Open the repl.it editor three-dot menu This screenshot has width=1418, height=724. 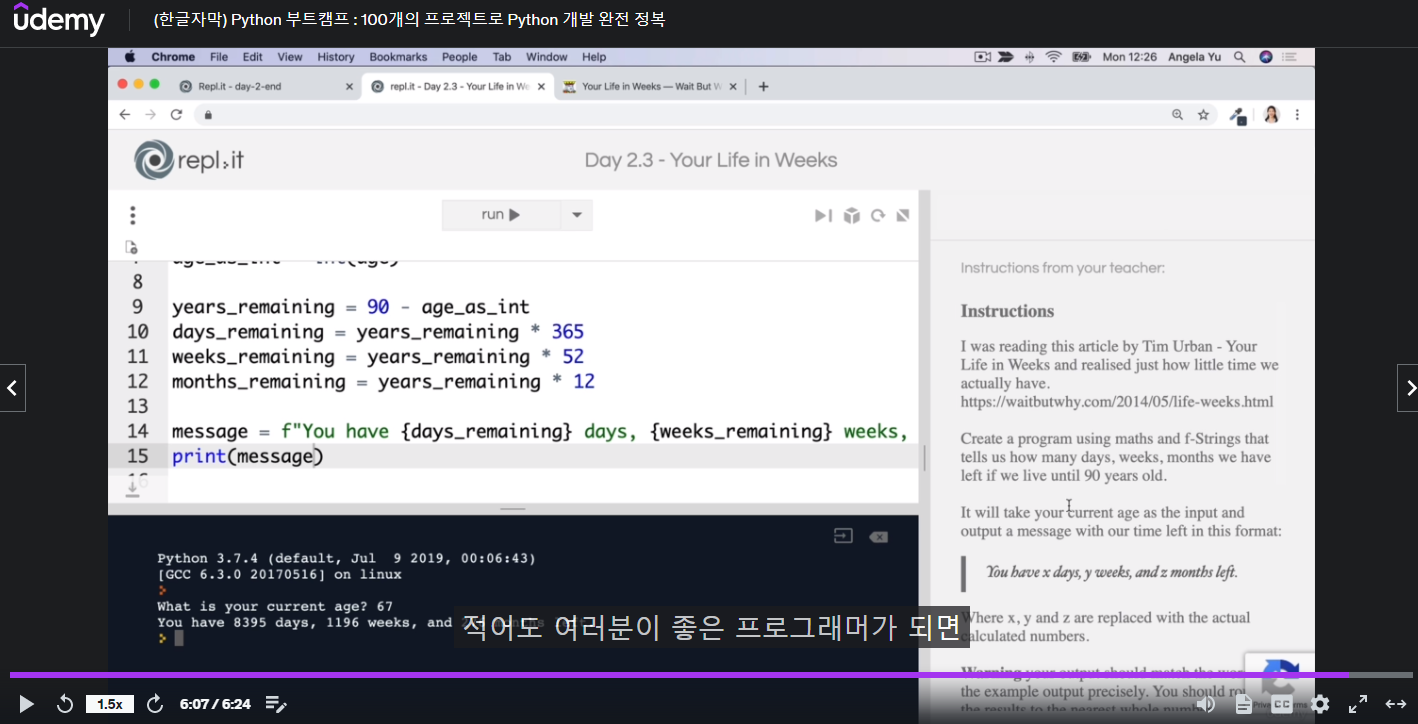[x=132, y=215]
